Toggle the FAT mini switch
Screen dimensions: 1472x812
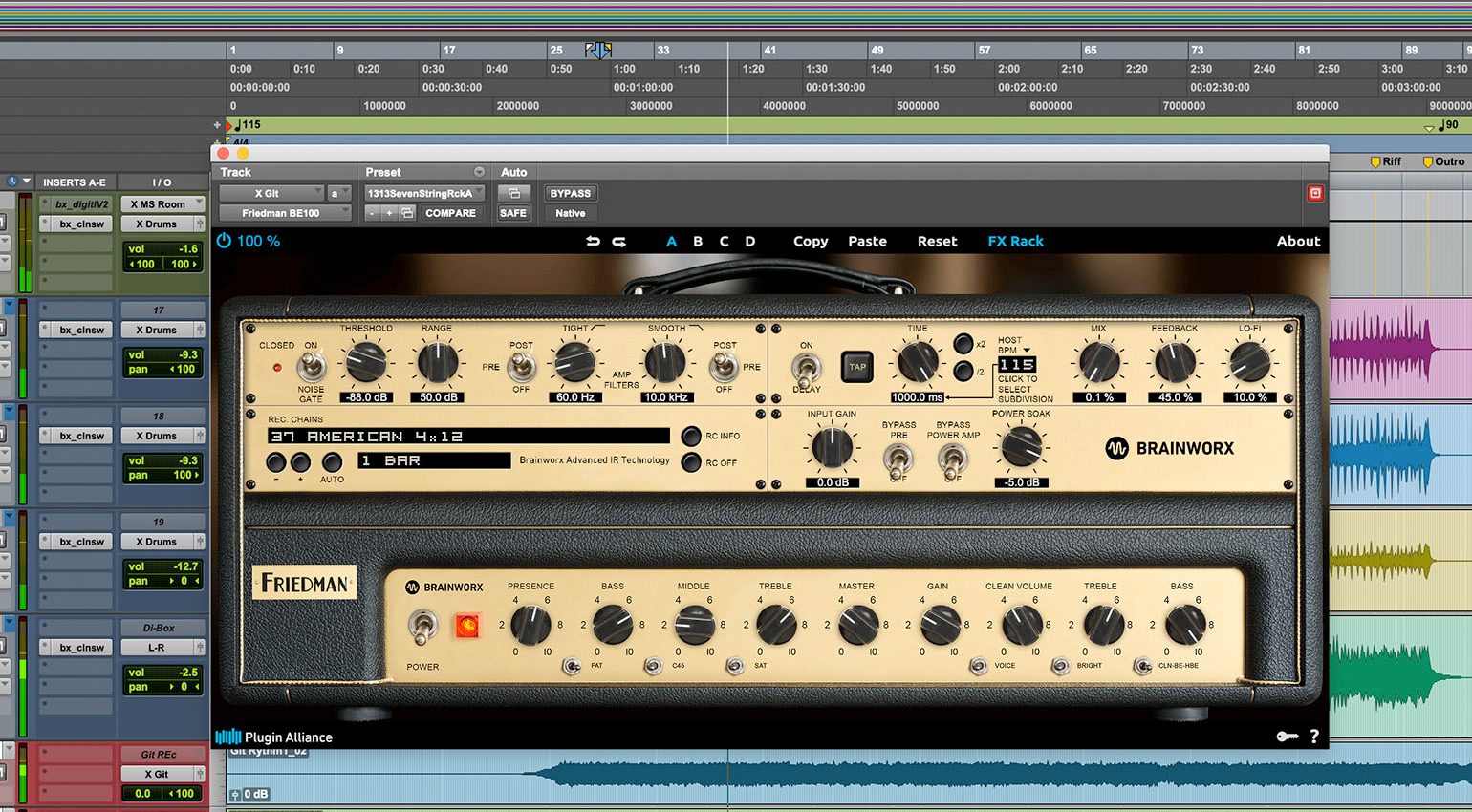tap(573, 666)
